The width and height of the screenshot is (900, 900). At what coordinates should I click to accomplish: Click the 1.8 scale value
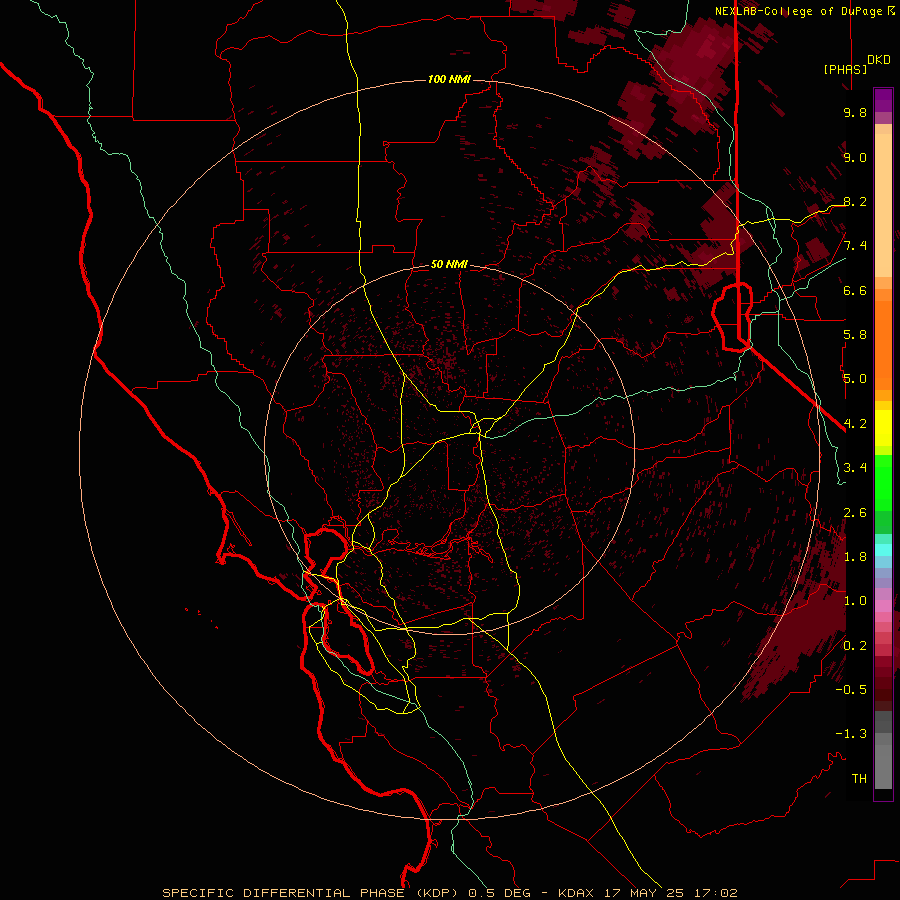pyautogui.click(x=855, y=557)
